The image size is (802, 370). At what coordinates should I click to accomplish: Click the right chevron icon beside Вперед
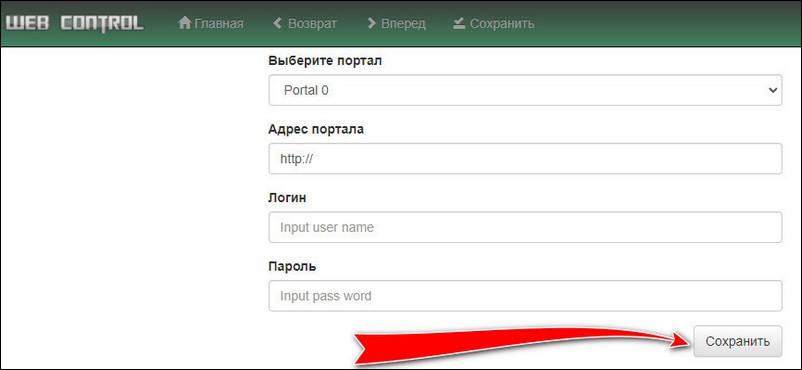372,23
